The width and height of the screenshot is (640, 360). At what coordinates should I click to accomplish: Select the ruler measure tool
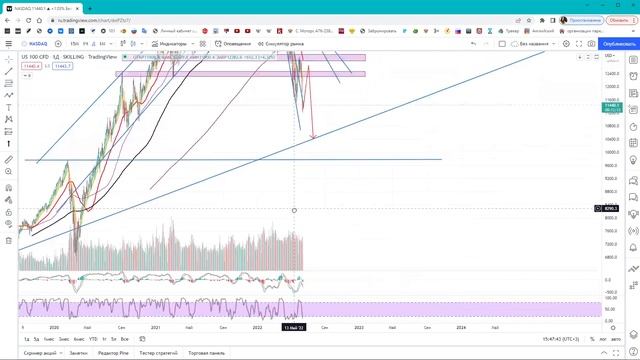[x=9, y=160]
